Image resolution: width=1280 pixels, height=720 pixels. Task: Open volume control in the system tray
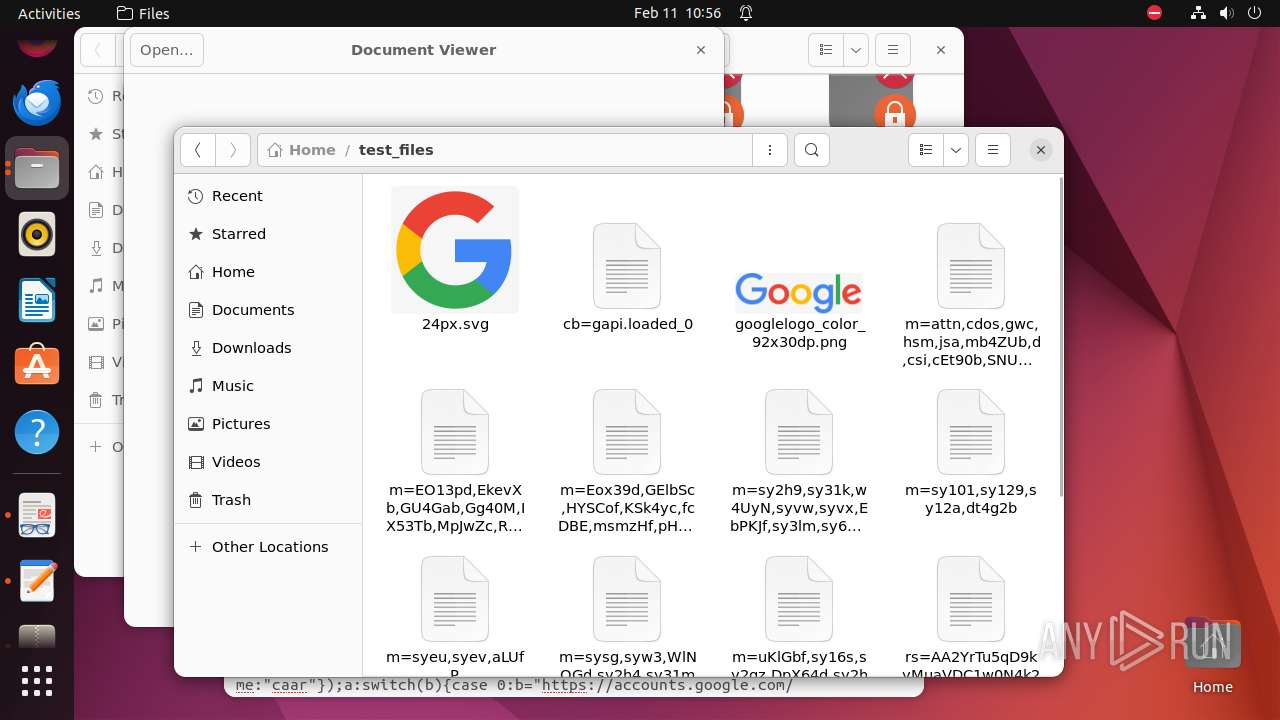[1226, 13]
